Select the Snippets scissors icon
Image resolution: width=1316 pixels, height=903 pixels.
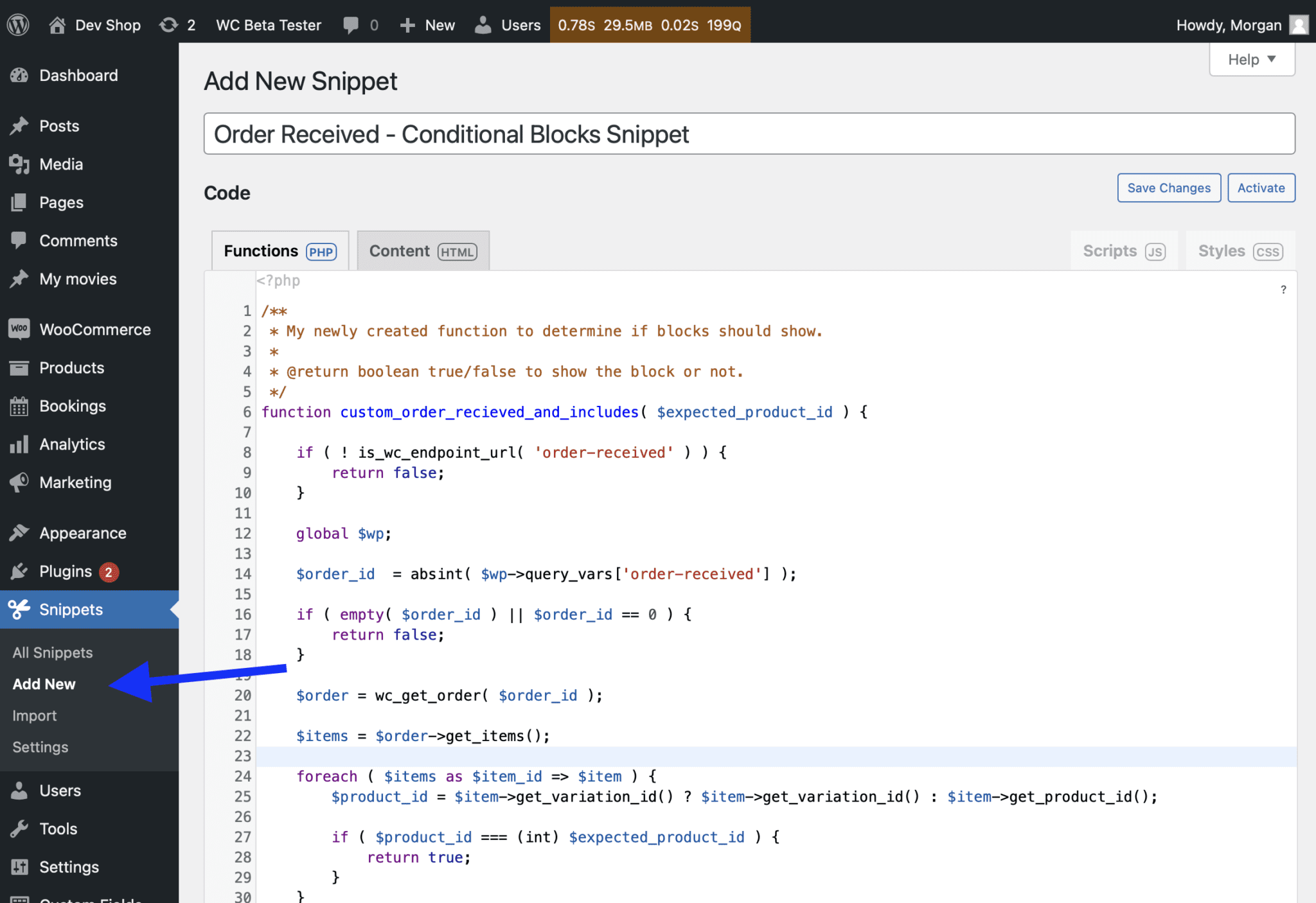[x=19, y=609]
